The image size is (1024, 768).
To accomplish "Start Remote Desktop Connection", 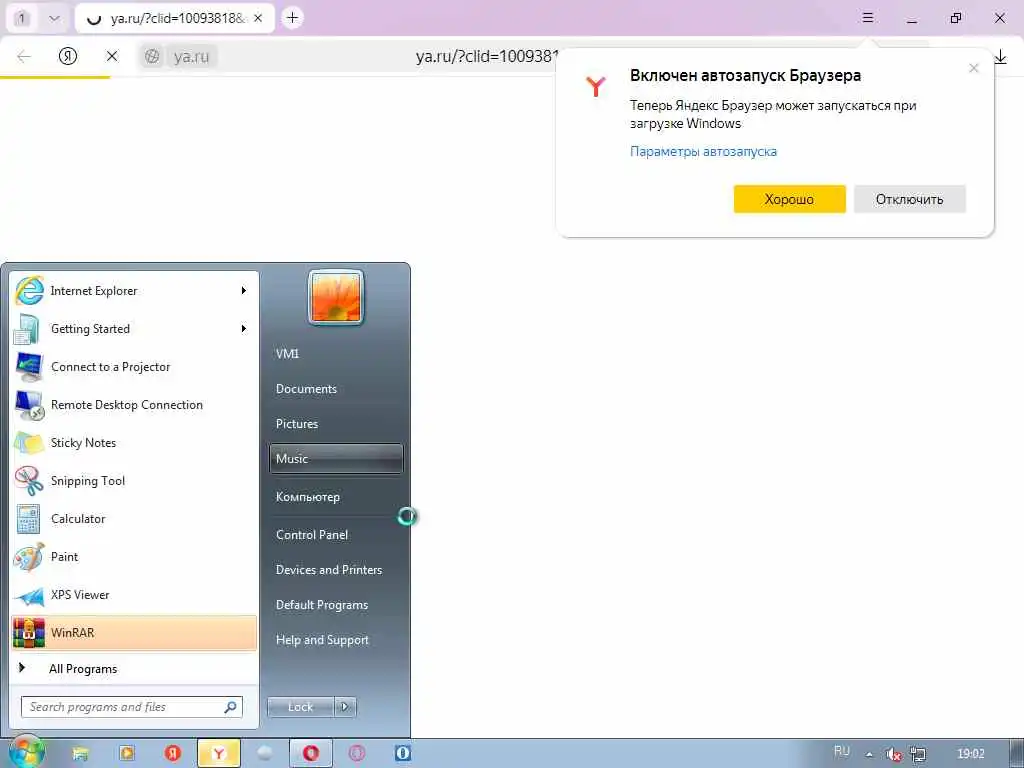I will click(x=134, y=404).
